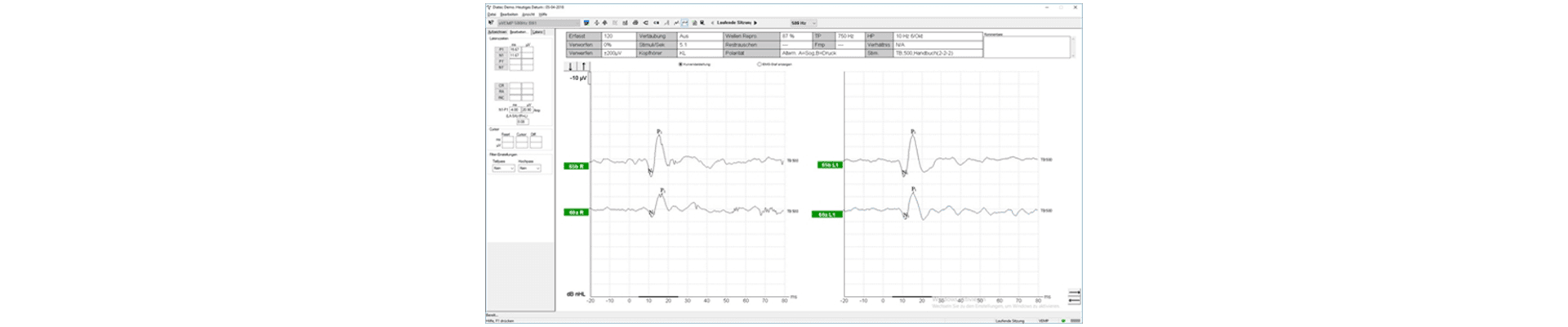Select the Kurvenbearbeitung radio button
Image resolution: width=1568 pixels, height=327 pixels.
[x=680, y=64]
